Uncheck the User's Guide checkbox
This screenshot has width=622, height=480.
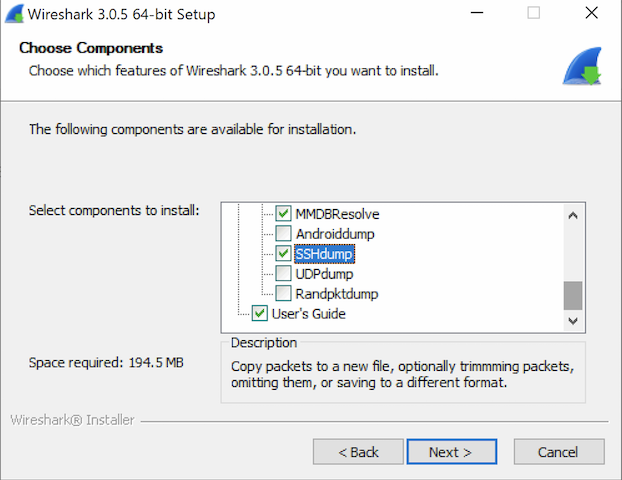point(259,313)
